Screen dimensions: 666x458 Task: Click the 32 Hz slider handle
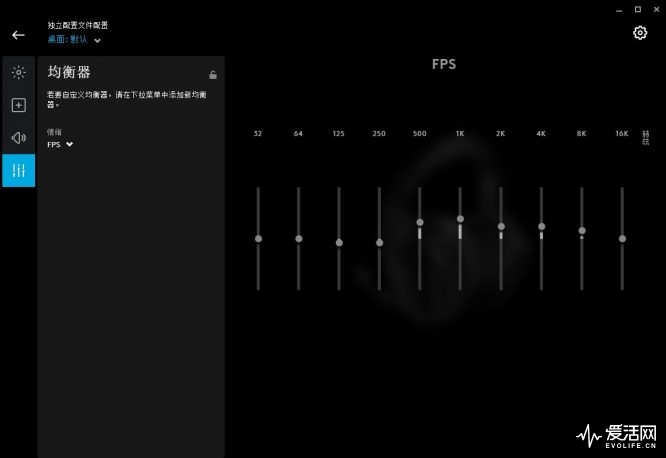pos(258,239)
